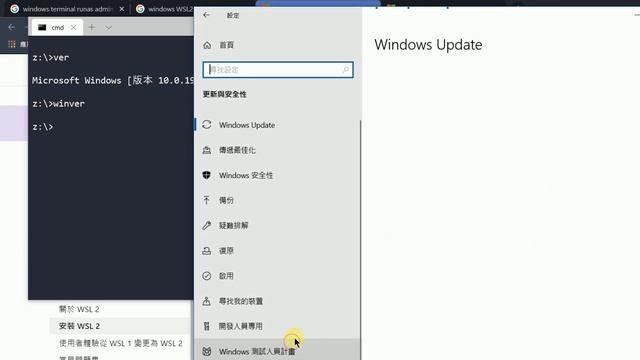This screenshot has height=360, width=640.
Task: Close the 'windows terminal runas admin' browser tab
Action: click(122, 9)
